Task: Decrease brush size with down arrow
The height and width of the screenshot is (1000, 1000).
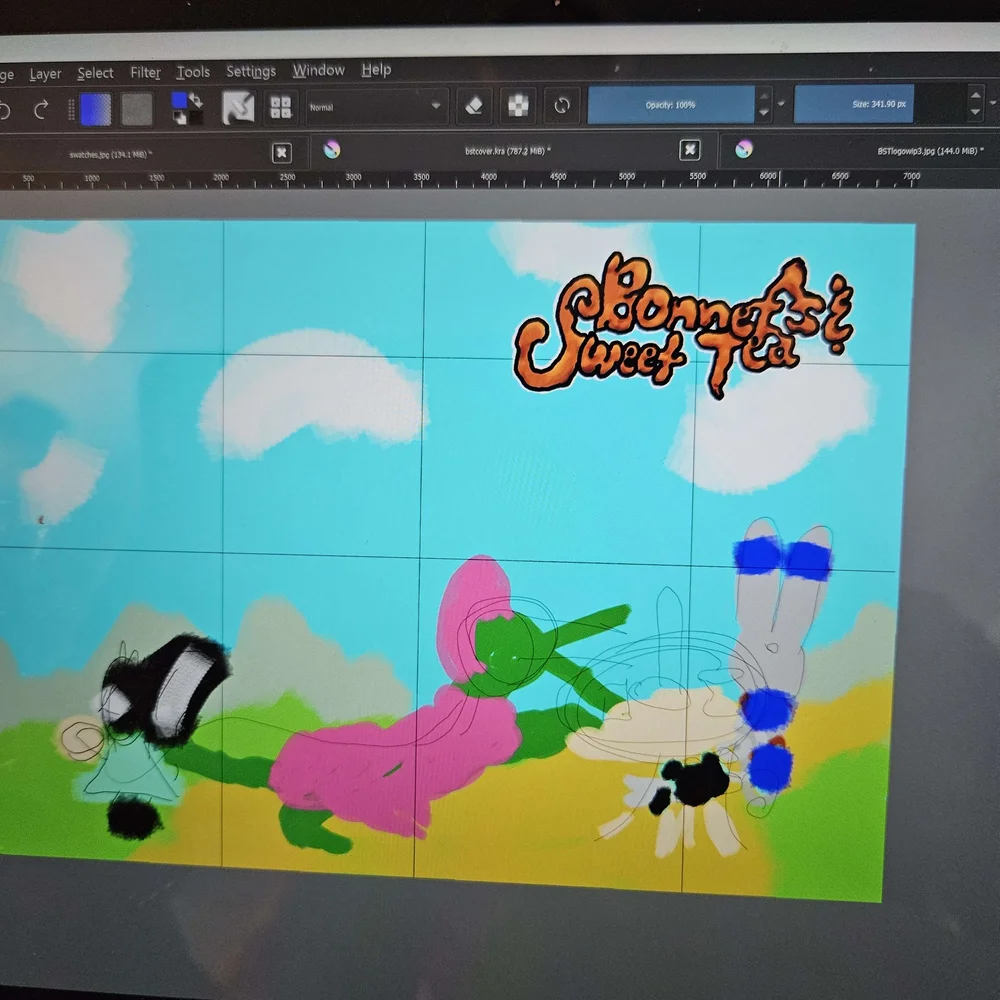Action: click(975, 112)
